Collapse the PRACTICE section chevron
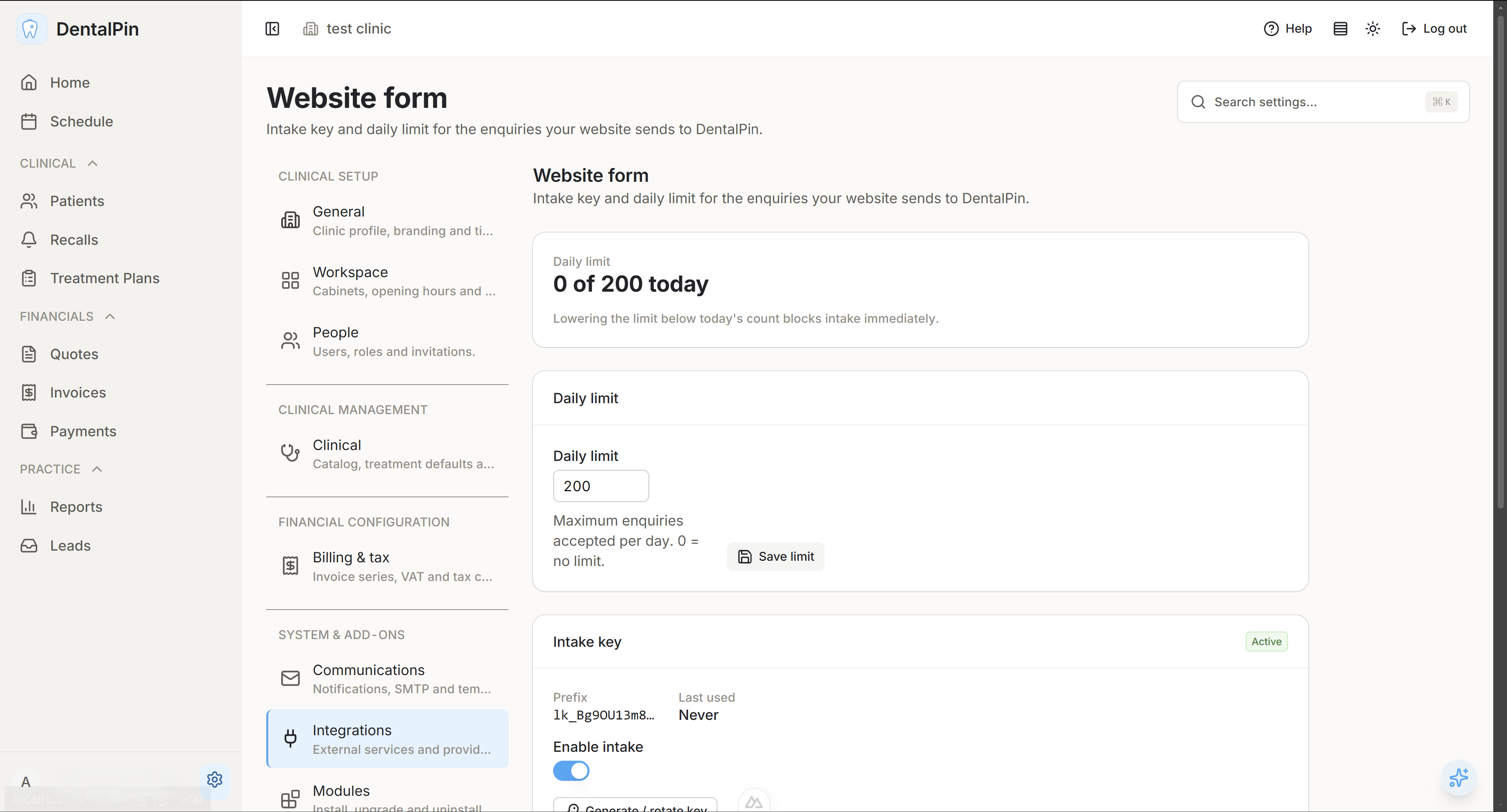This screenshot has width=1507, height=812. 97,469
